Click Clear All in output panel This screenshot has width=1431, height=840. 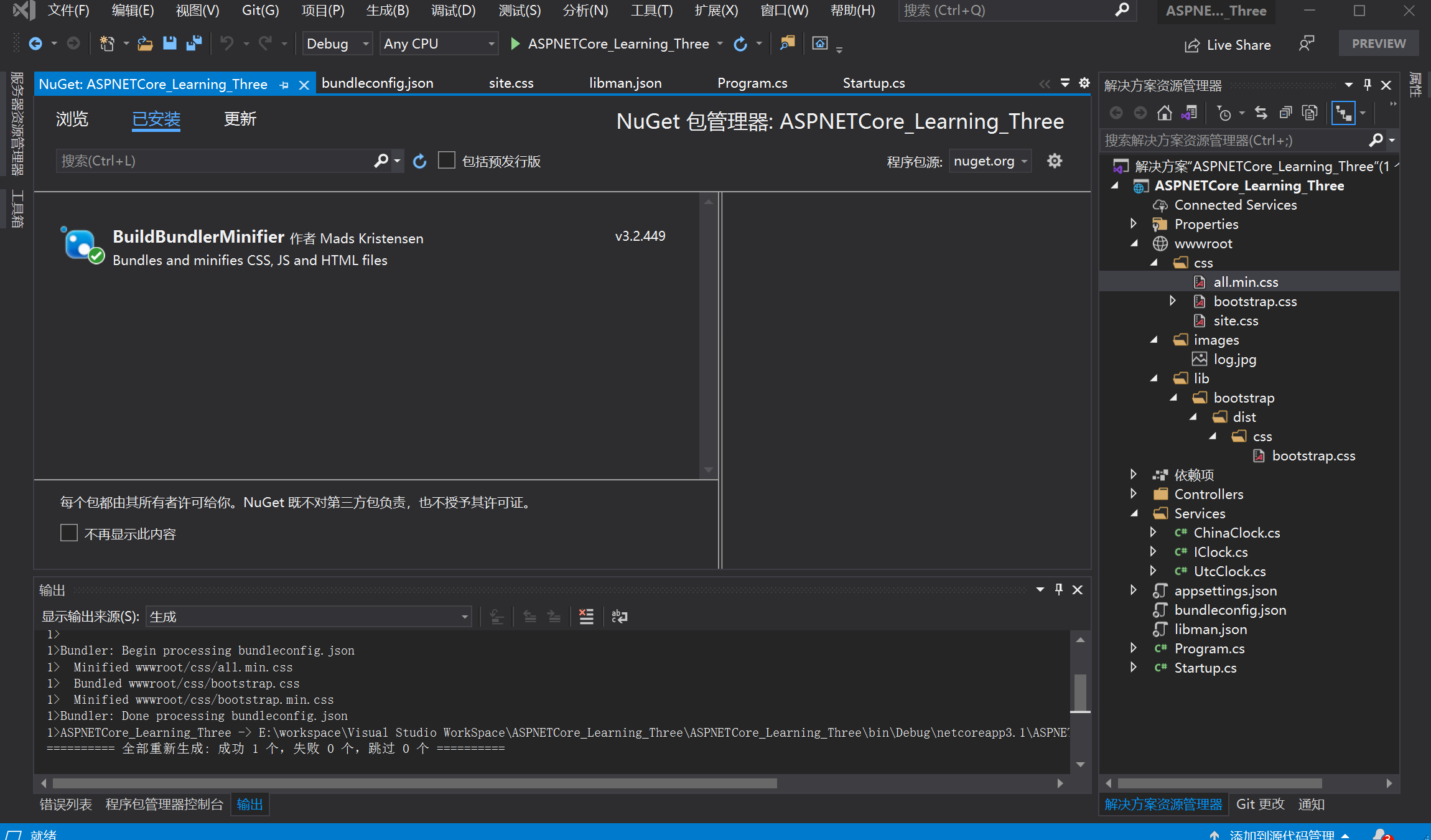[x=586, y=617]
